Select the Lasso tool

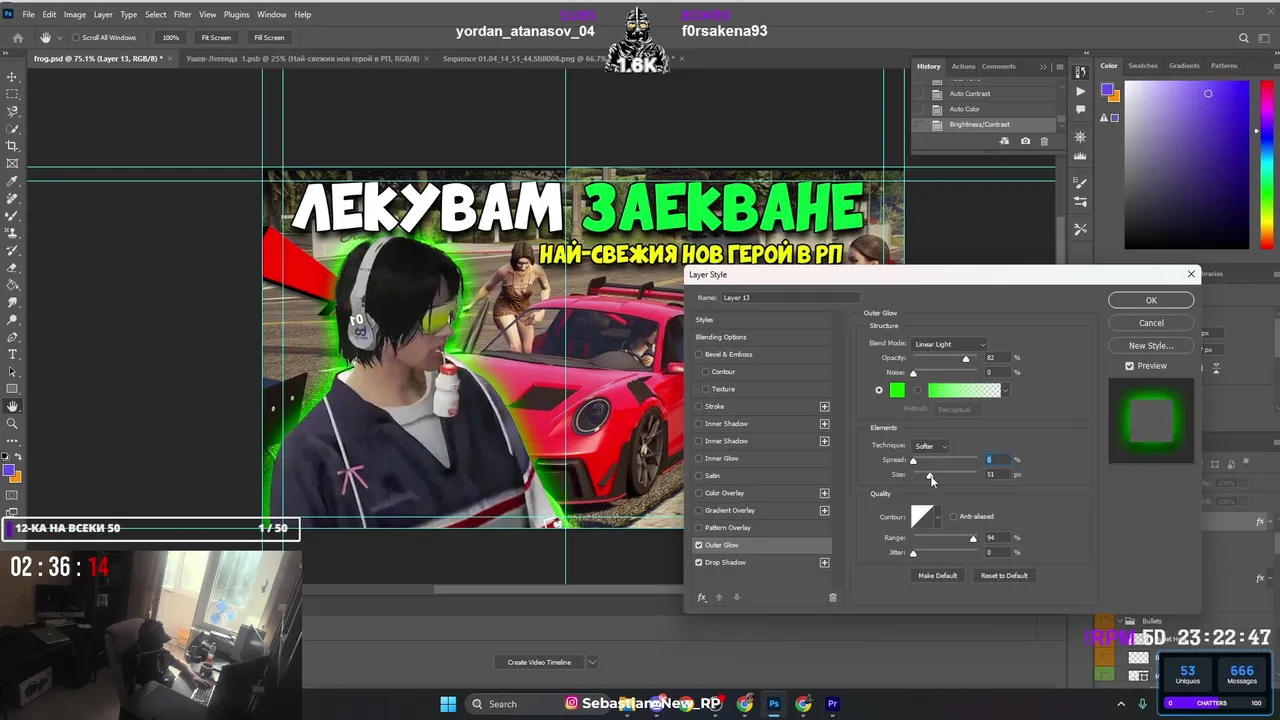tap(12, 111)
